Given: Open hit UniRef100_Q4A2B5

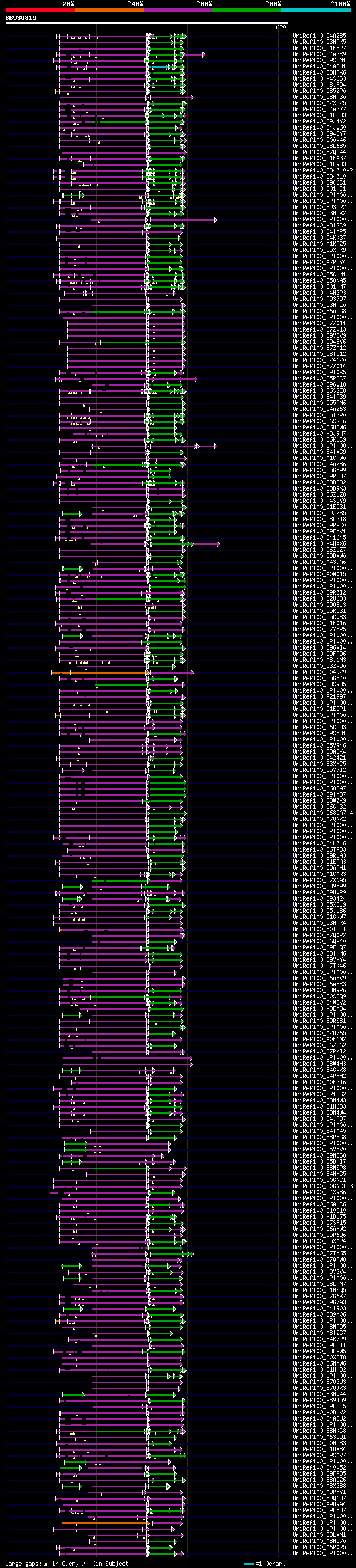Looking at the screenshot, I should coord(319,36).
